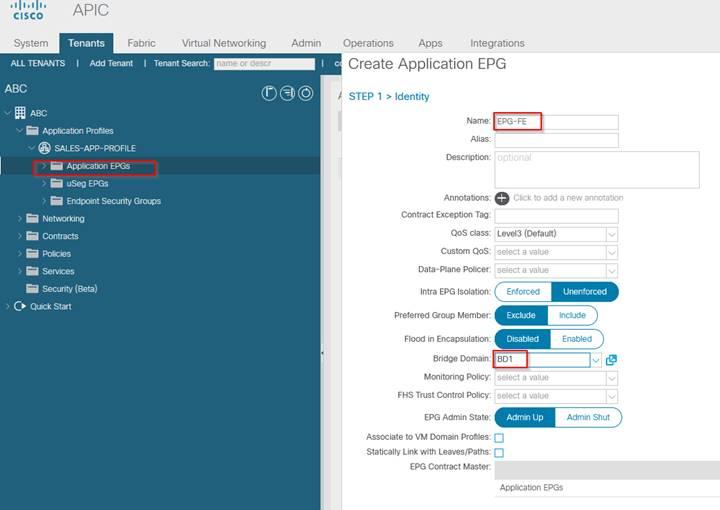This screenshot has height=510, width=720.
Task: Open Bridge Domain in new window icon
Action: [611, 360]
